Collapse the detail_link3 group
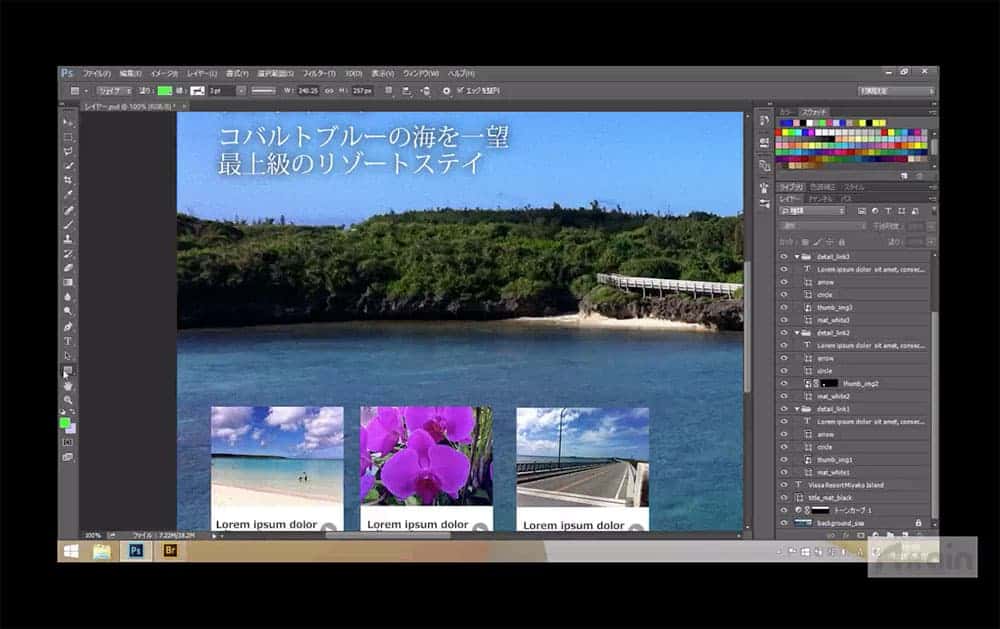1000x629 pixels. point(797,256)
